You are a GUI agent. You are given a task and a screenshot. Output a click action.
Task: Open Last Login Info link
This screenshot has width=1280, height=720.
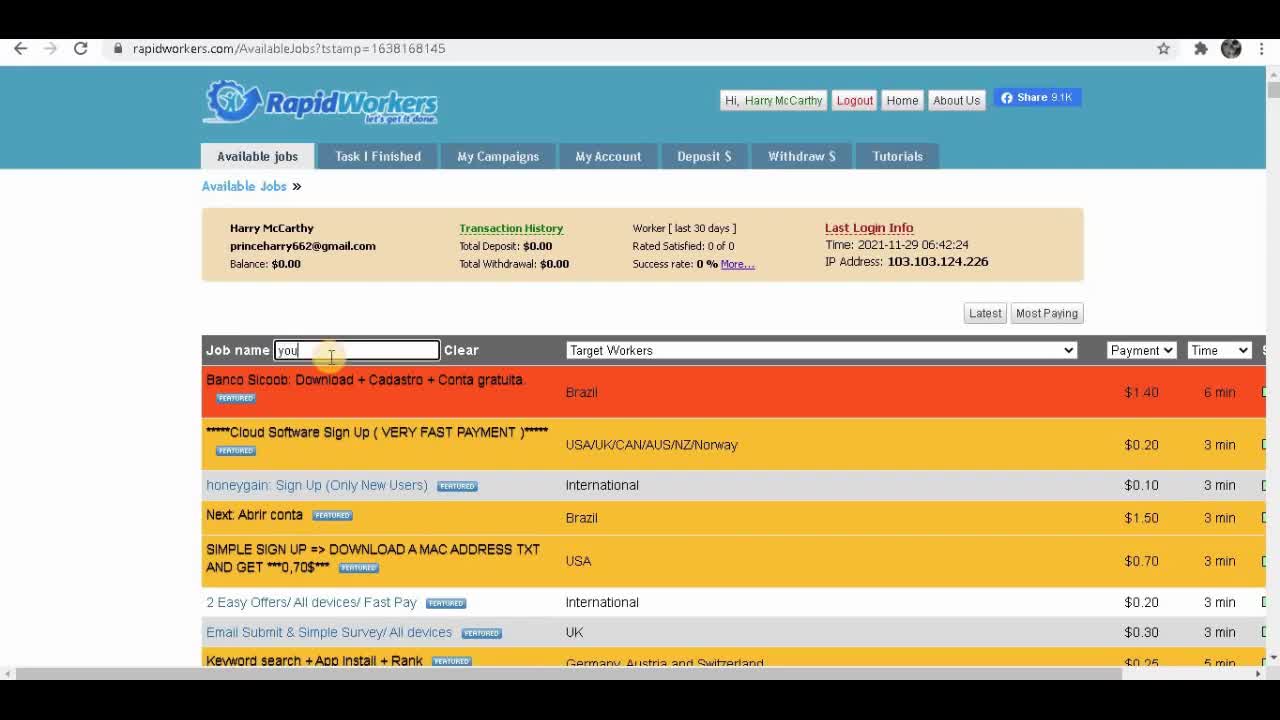[869, 228]
